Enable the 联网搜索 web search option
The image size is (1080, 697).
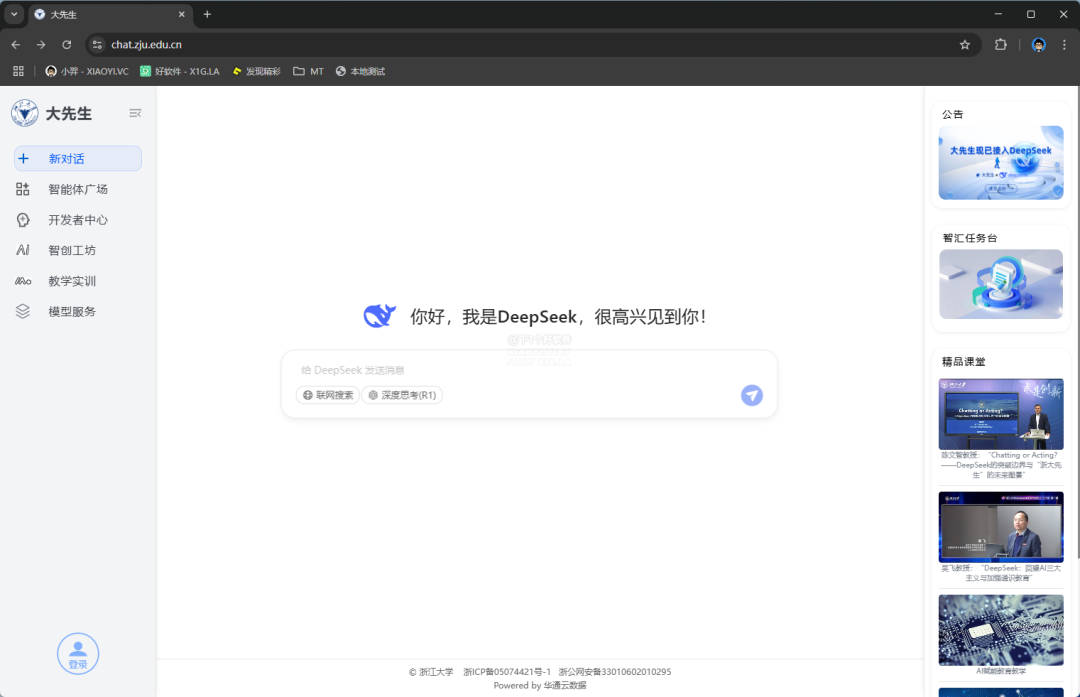point(327,394)
